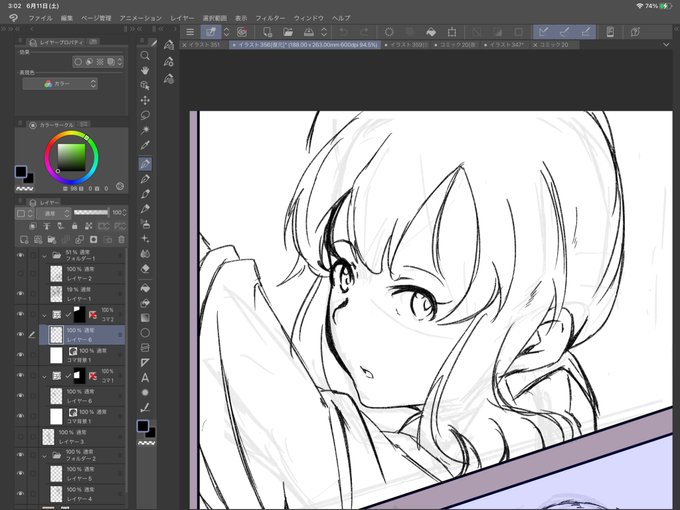Select the Pencil tool below Pen
Screen dimensions: 680x510
145,179
